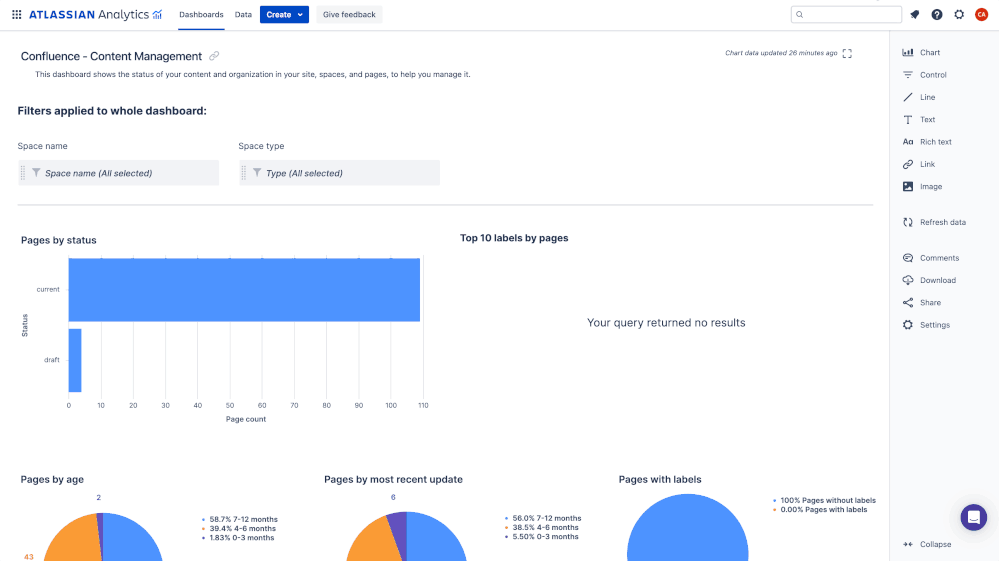Open the Space name filter dropdown
The height and width of the screenshot is (561, 999).
119,173
